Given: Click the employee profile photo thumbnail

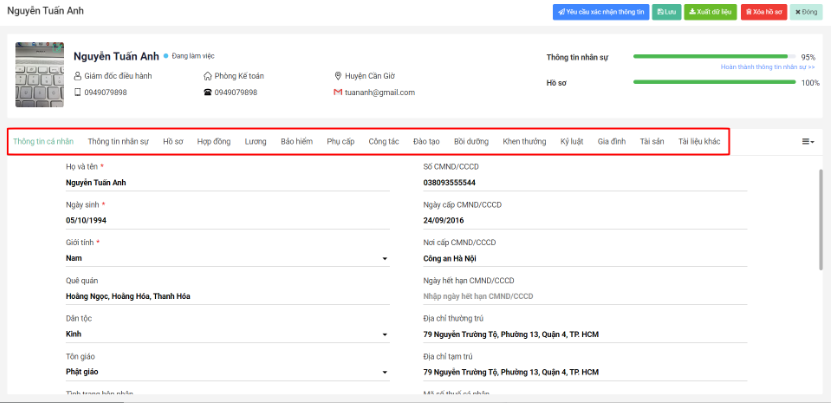Looking at the screenshot, I should tap(40, 74).
